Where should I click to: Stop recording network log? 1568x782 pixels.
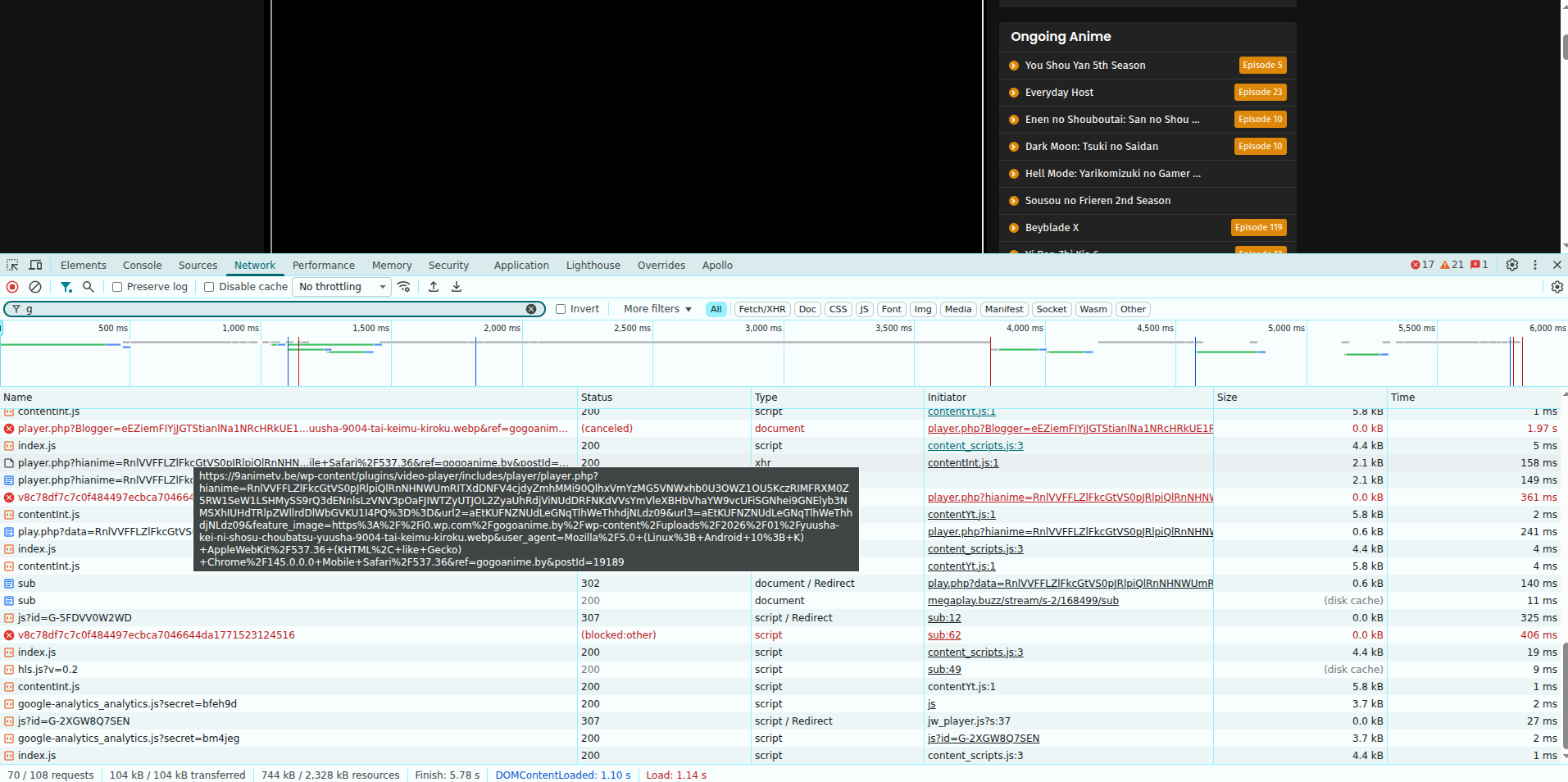(12, 287)
